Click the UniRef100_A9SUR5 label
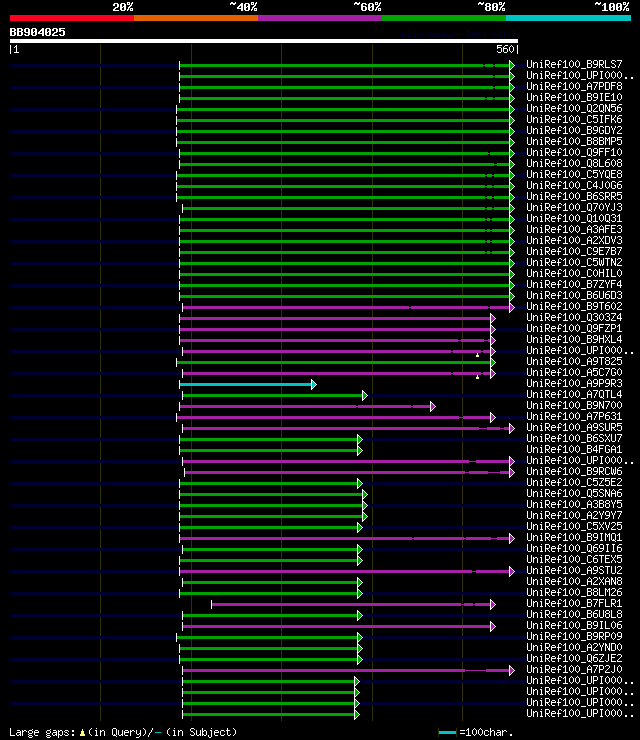This screenshot has height=740, width=640. click(x=574, y=427)
